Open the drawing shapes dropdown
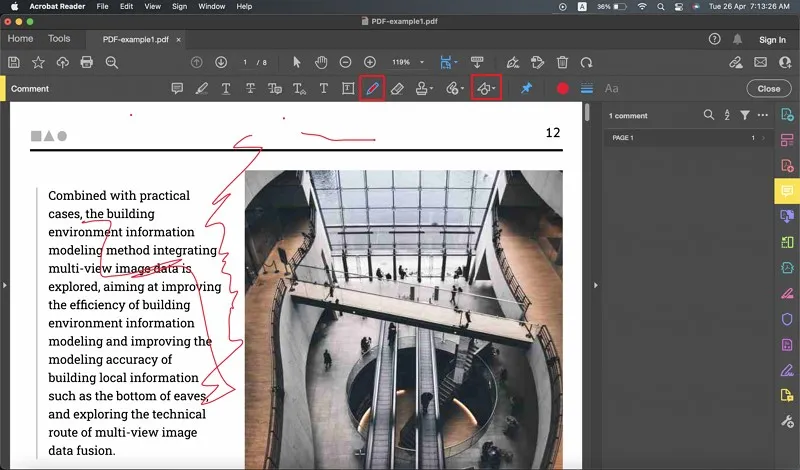Viewport: 800px width, 470px height. tap(486, 88)
